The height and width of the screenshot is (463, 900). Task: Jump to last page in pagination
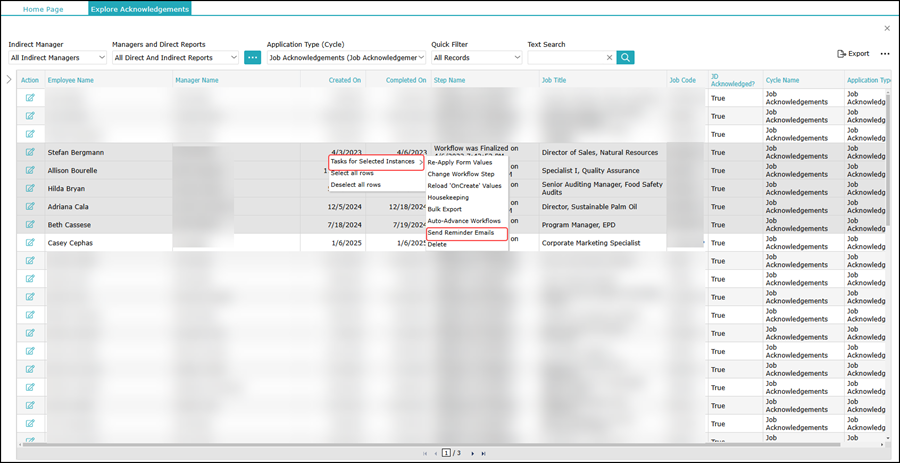(x=484, y=453)
